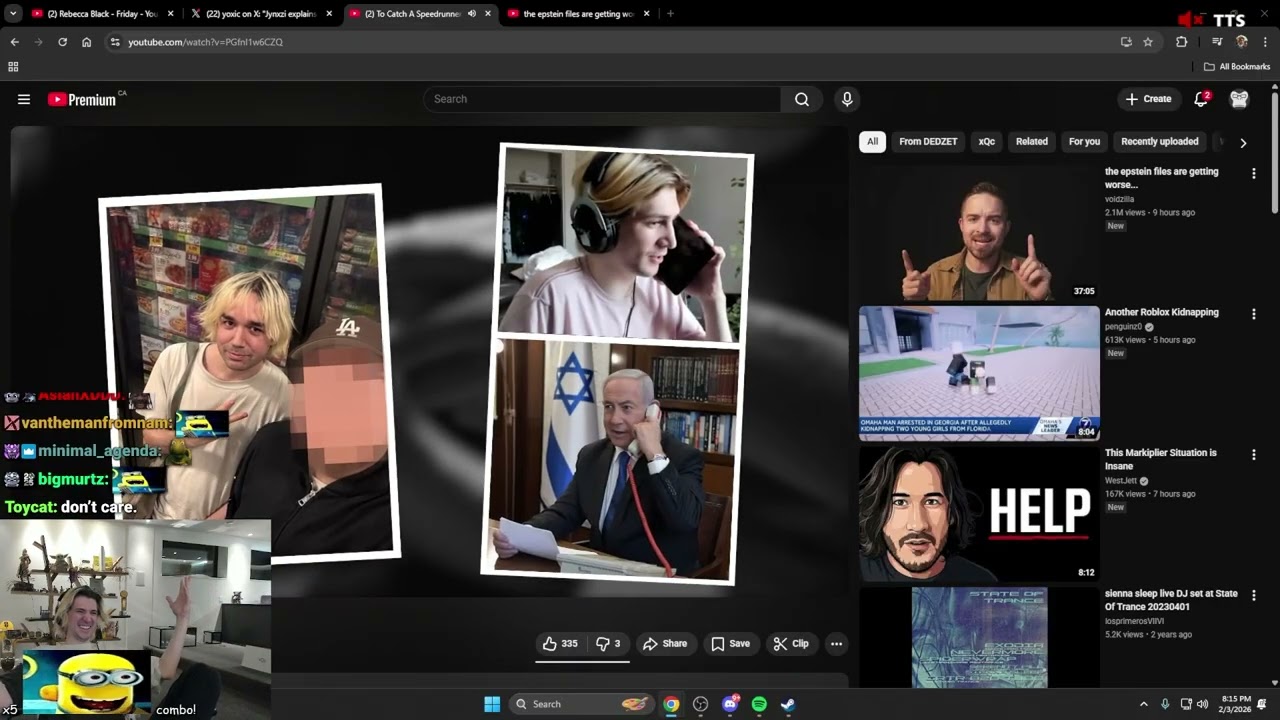Click the taskbar volume icon

1202,704
